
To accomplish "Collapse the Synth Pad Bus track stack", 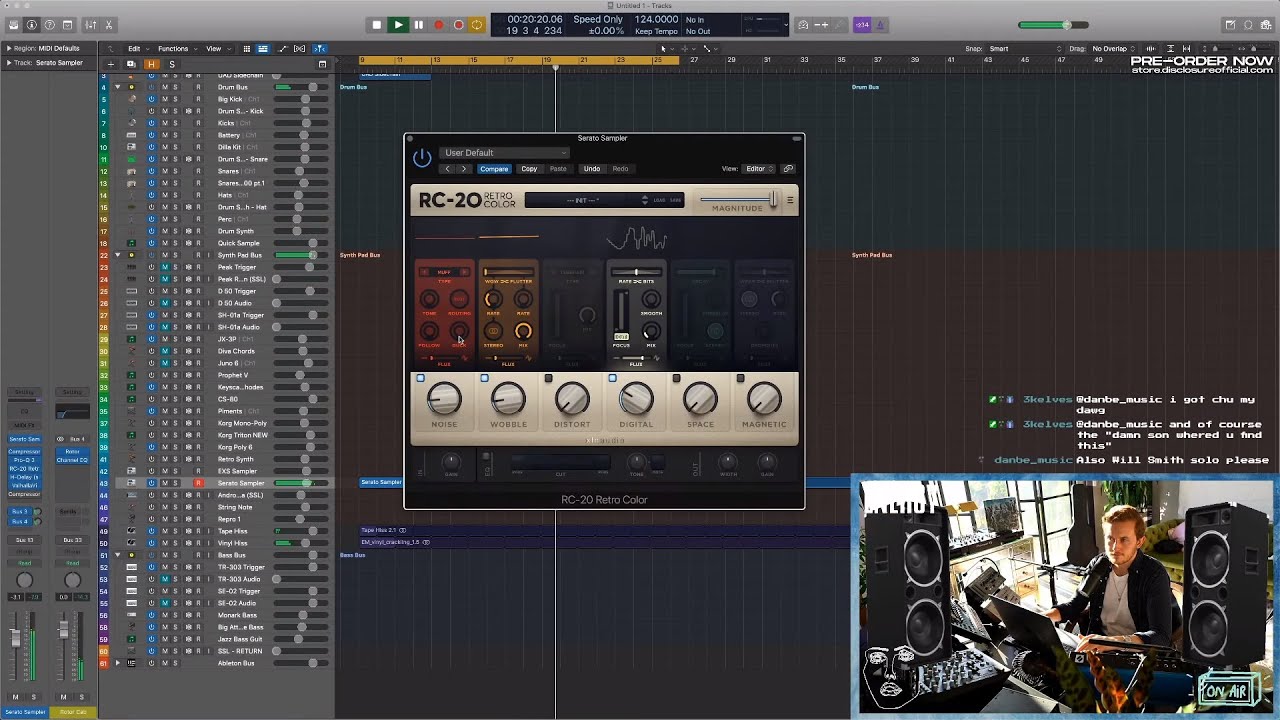I will point(117,255).
